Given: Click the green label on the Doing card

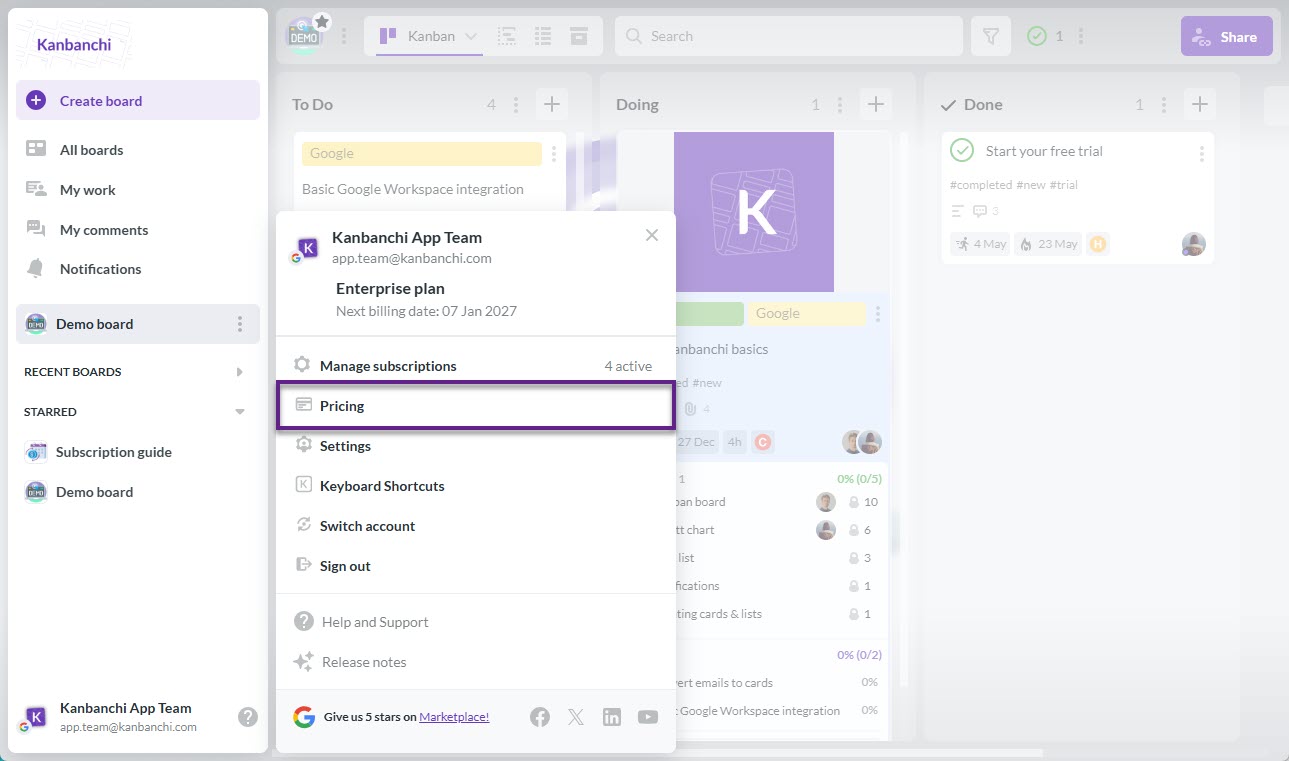Looking at the screenshot, I should [709, 314].
